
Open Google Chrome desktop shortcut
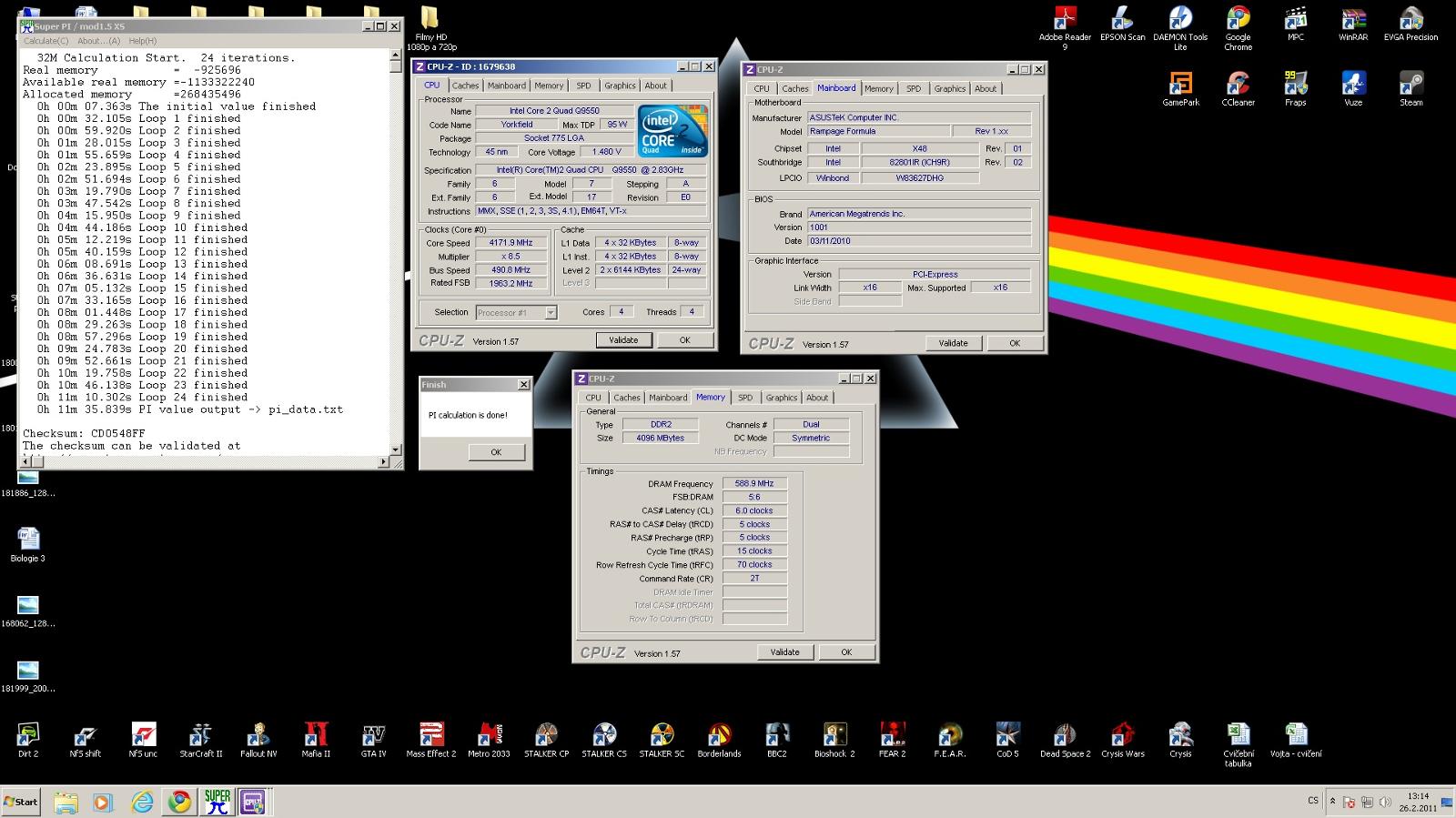(1238, 27)
